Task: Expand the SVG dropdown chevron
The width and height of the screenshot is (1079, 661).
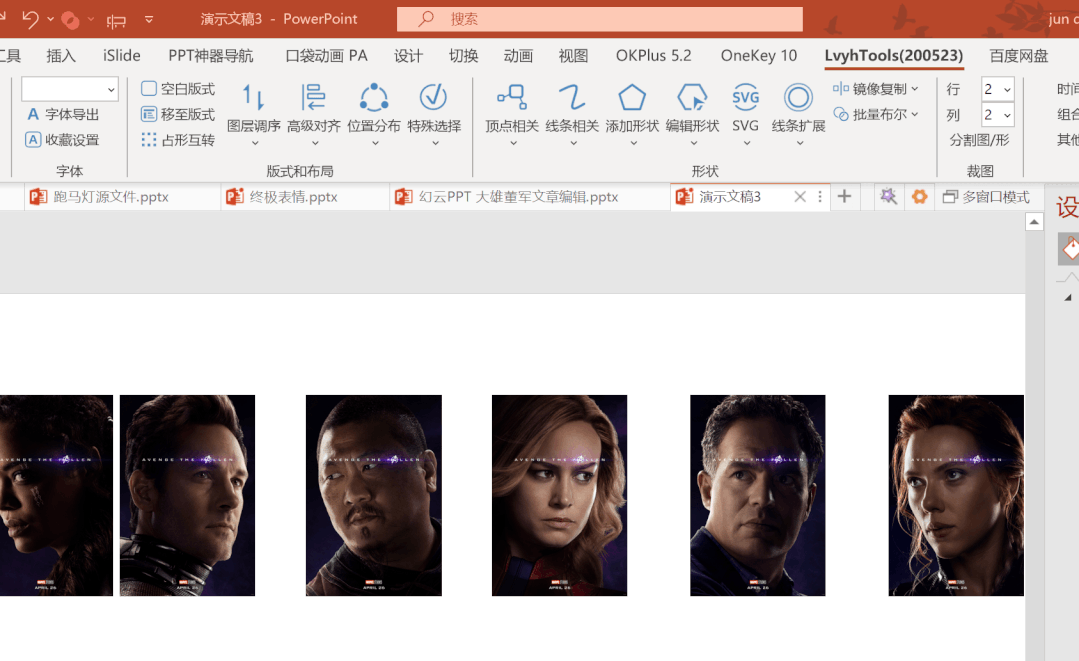Action: tap(747, 143)
